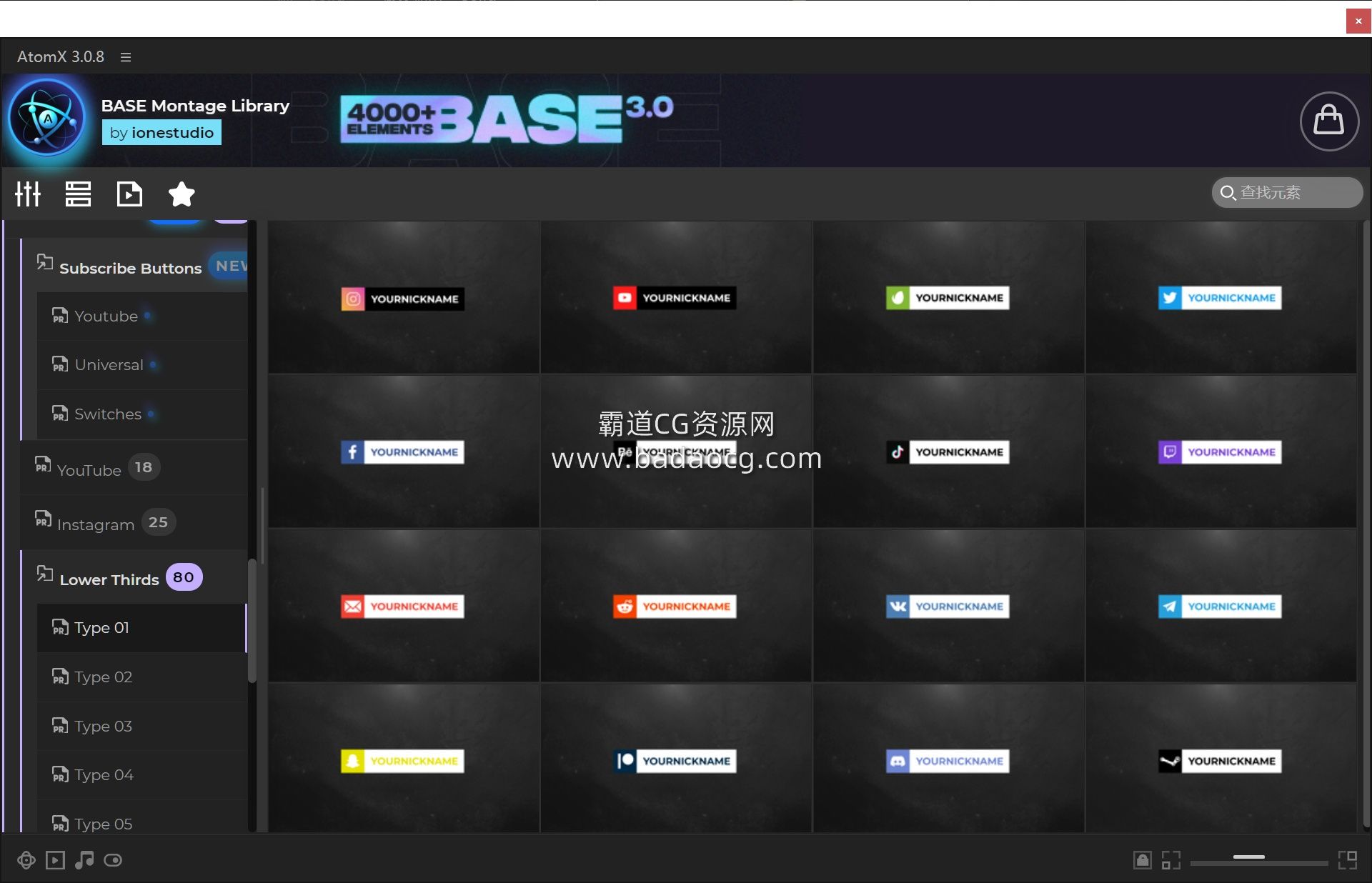Toggle the video preview play-box icon
The image size is (1372, 883).
click(x=55, y=860)
